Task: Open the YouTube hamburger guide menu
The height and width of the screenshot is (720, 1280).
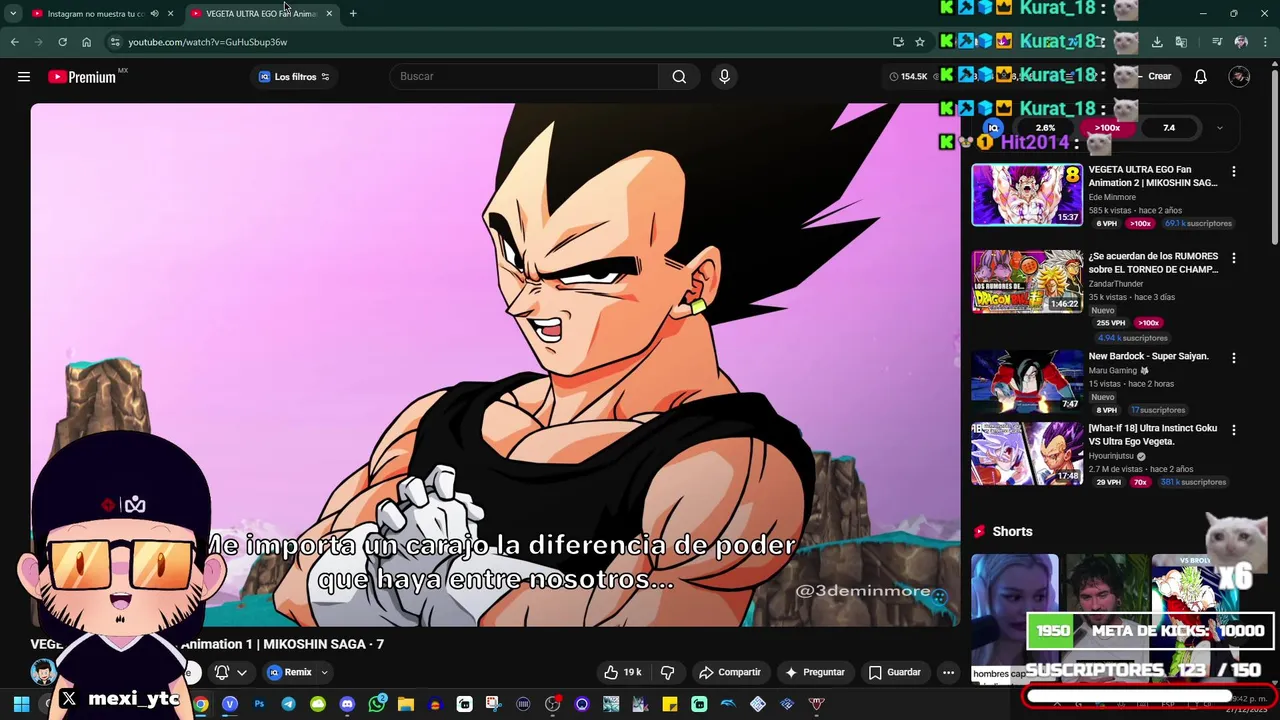Action: 24,77
